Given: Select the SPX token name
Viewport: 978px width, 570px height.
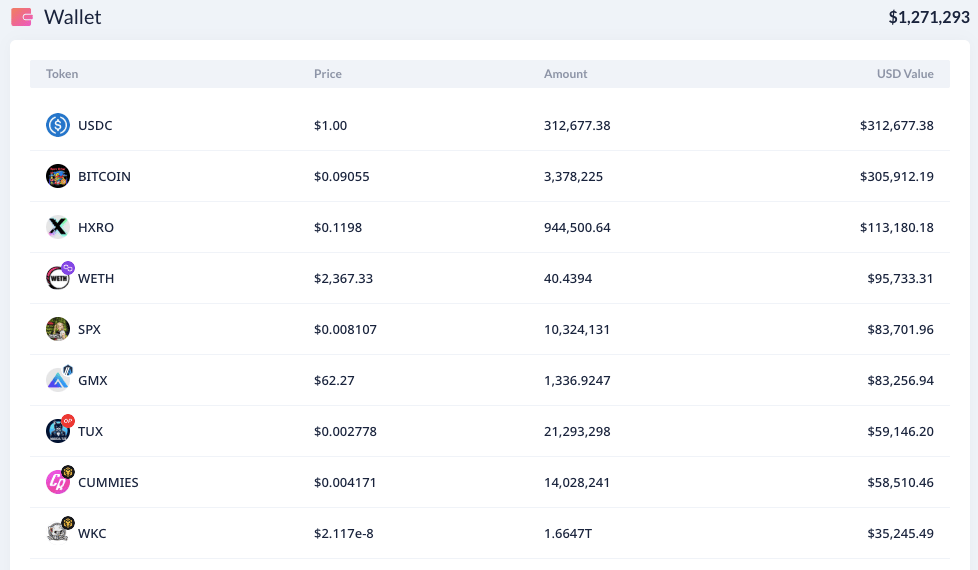Looking at the screenshot, I should point(89,329).
